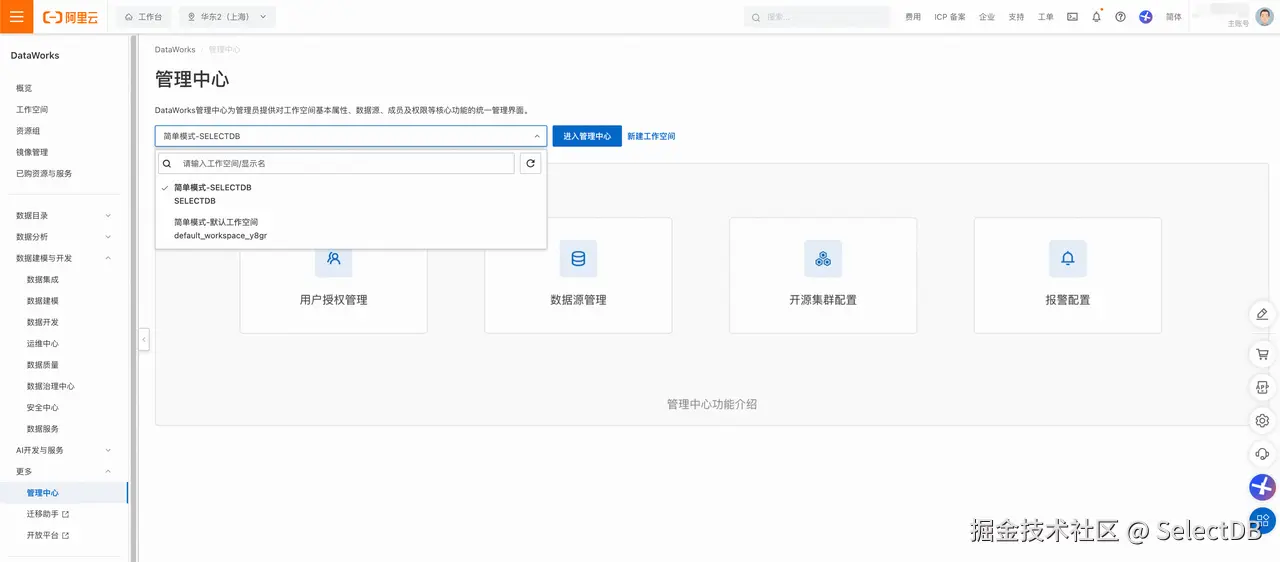Click the 报警配置 bell icon
Image resolution: width=1280 pixels, height=562 pixels.
(x=1068, y=258)
